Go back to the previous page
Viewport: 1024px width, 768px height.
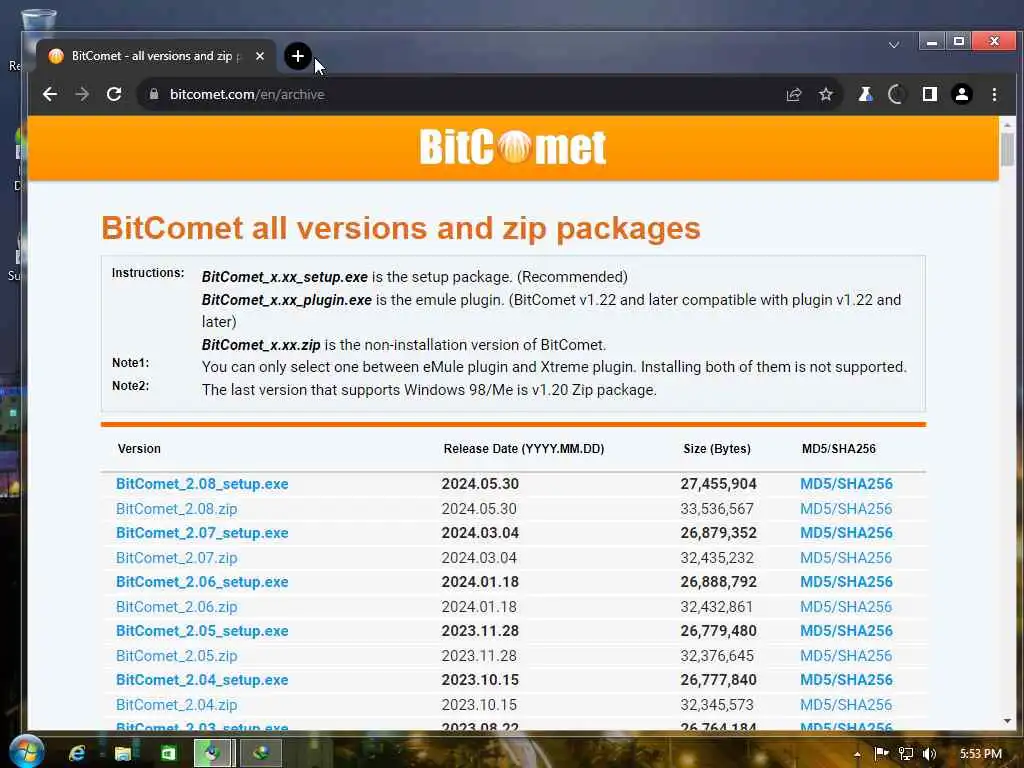[x=50, y=94]
